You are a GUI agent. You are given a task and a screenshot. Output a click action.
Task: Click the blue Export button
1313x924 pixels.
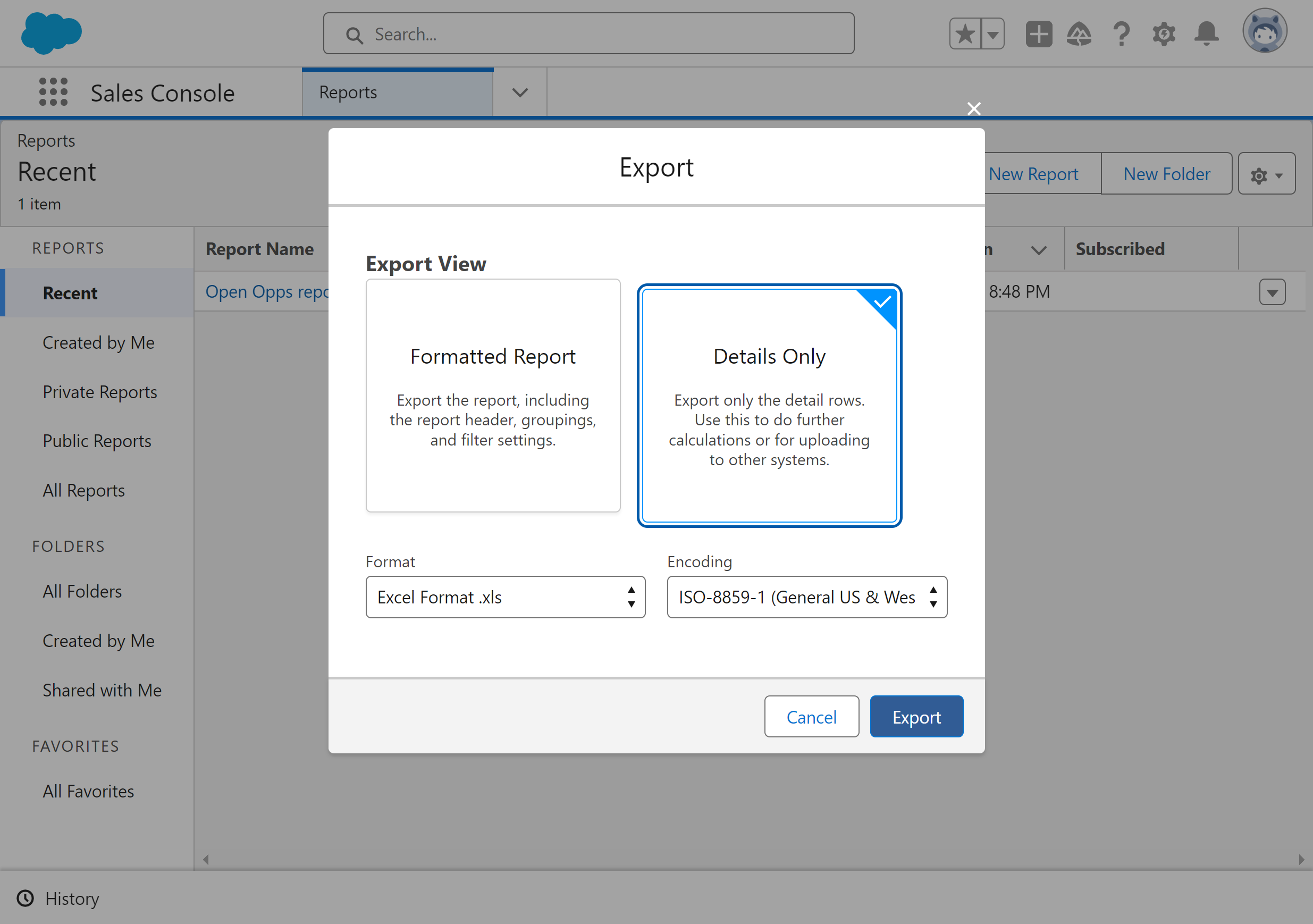click(916, 717)
